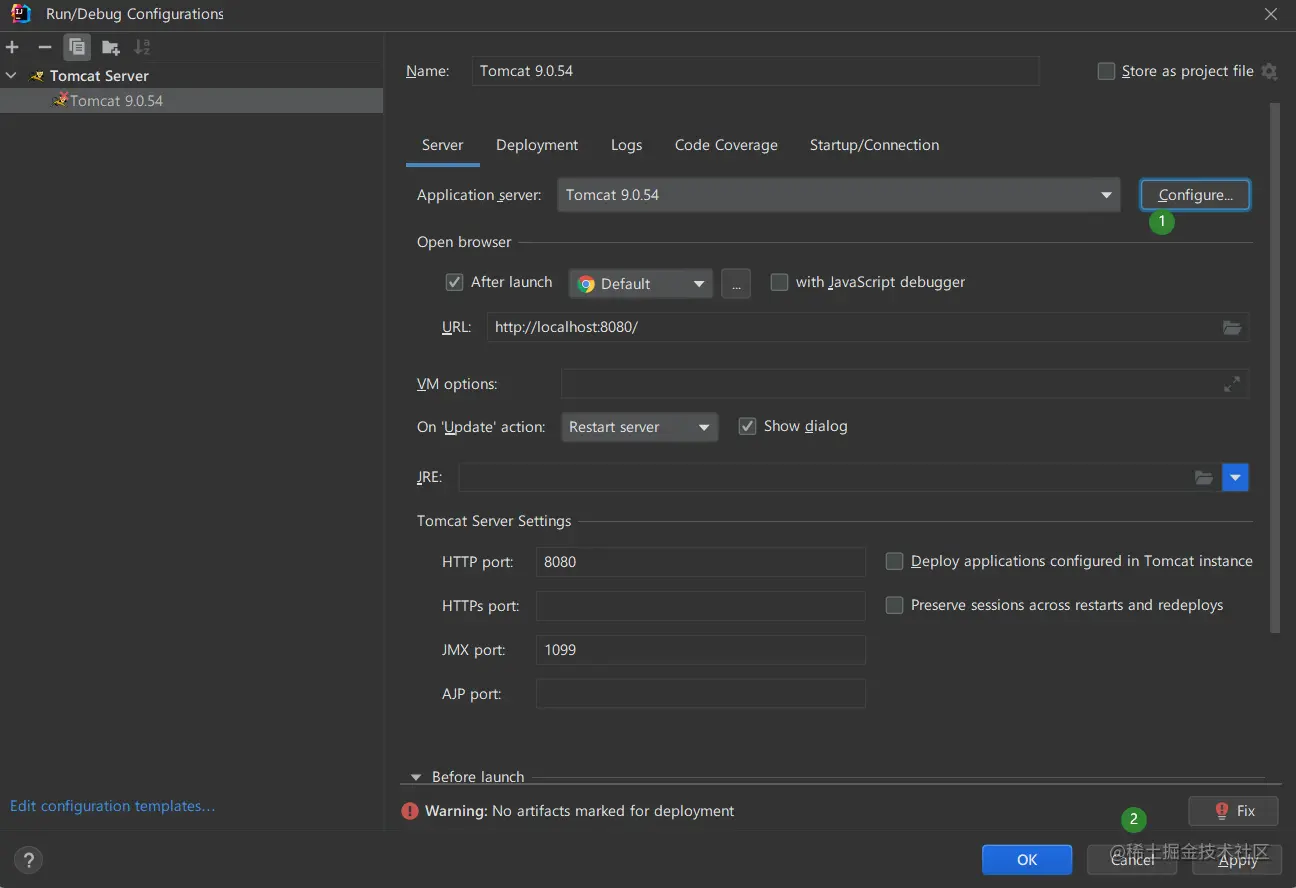Viewport: 1296px width, 888px height.
Task: Click the Fix button
Action: point(1234,811)
